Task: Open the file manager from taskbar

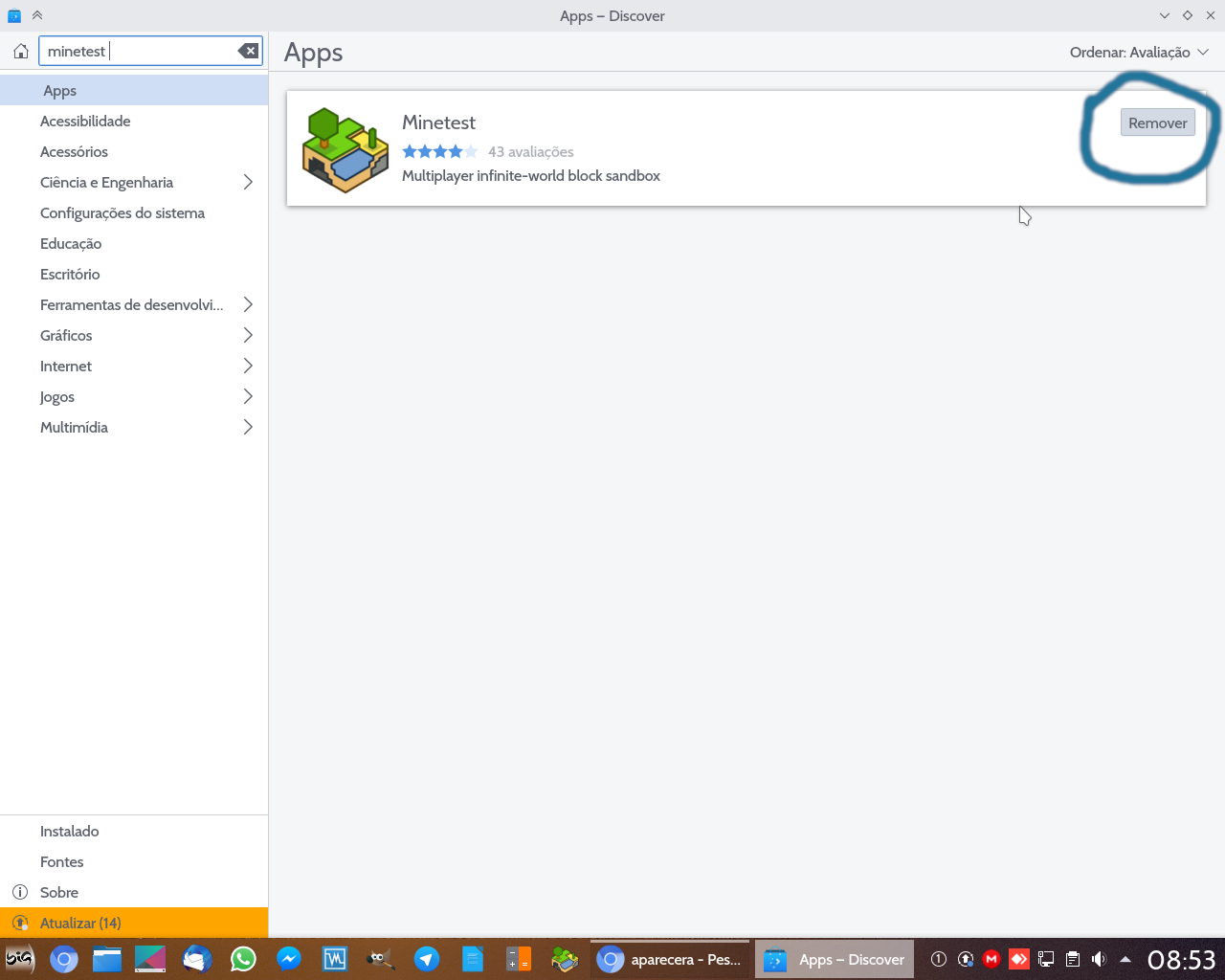Action: click(x=107, y=959)
